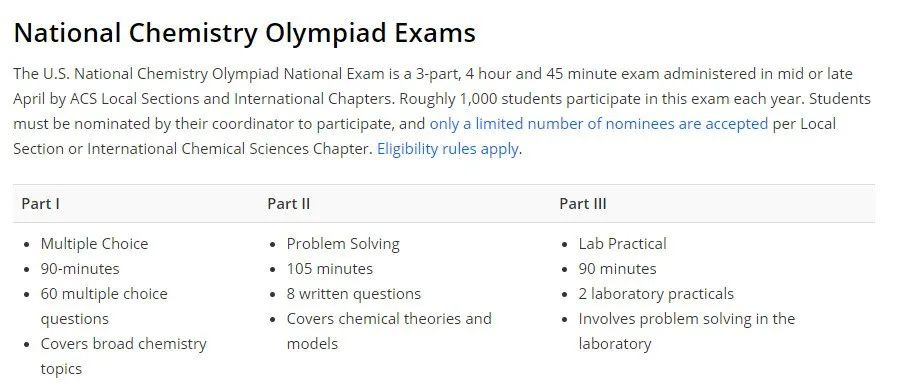The image size is (900, 389).
Task: Click the Covers broad chemistry topics item
Action: pyautogui.click(x=123, y=356)
